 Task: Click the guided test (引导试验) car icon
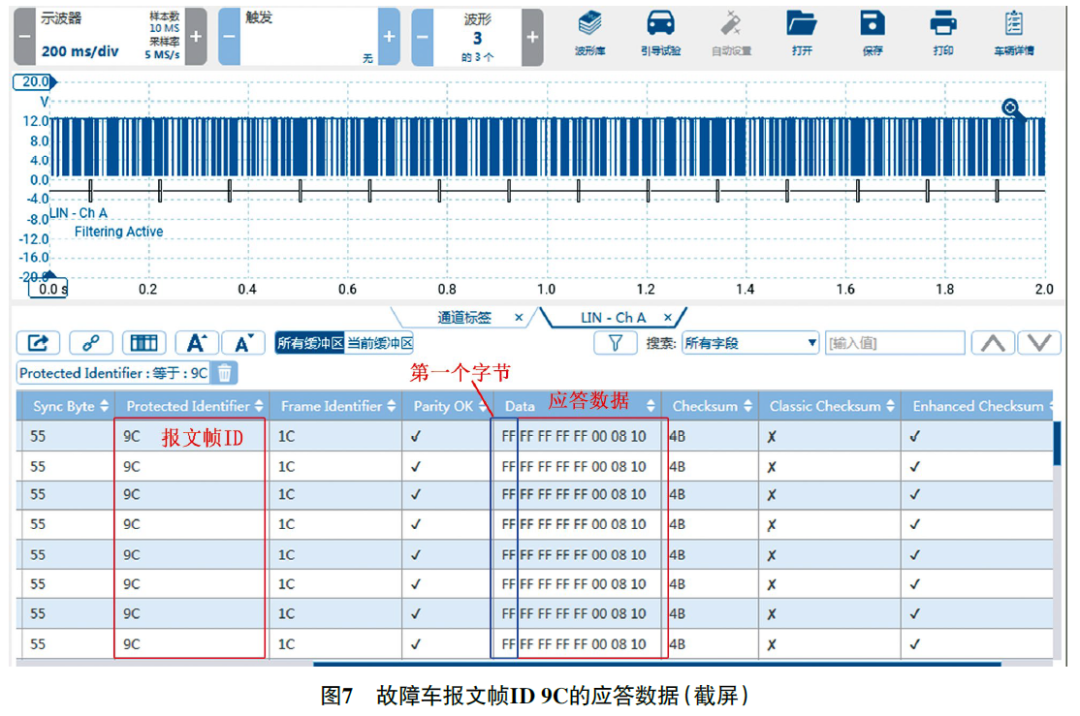pyautogui.click(x=660, y=32)
